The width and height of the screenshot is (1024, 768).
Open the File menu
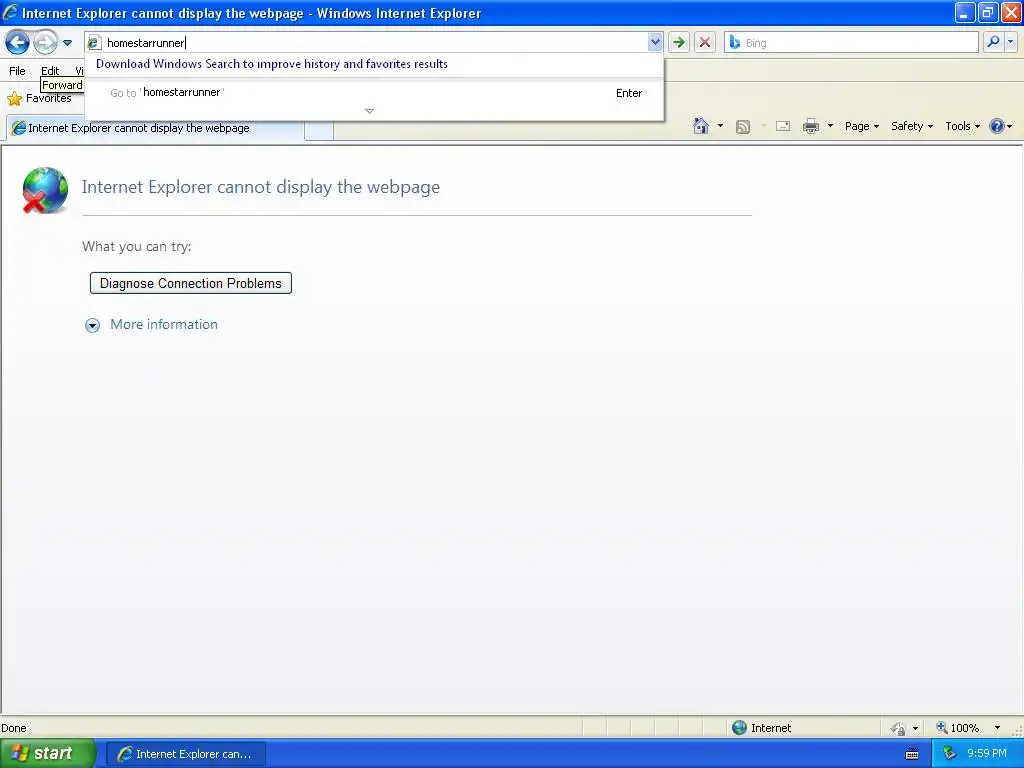[x=18, y=71]
